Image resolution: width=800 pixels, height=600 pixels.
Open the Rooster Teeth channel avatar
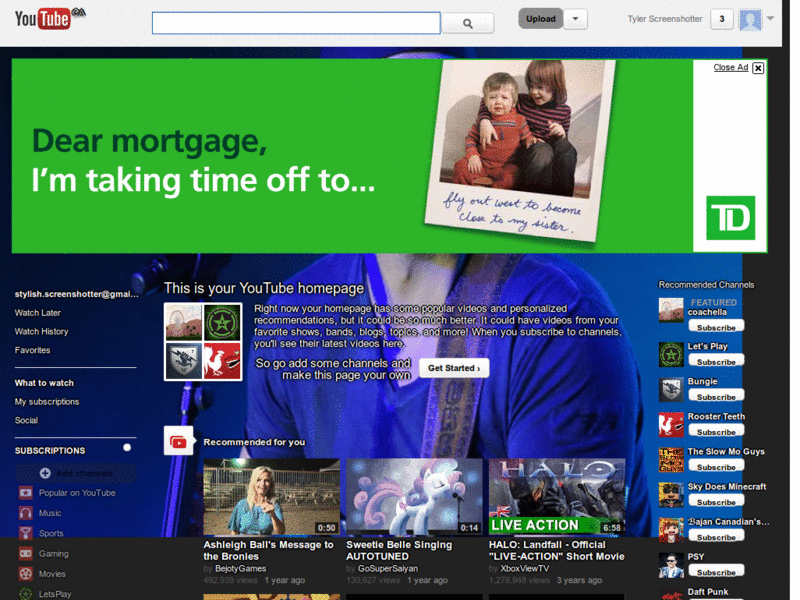click(x=671, y=425)
